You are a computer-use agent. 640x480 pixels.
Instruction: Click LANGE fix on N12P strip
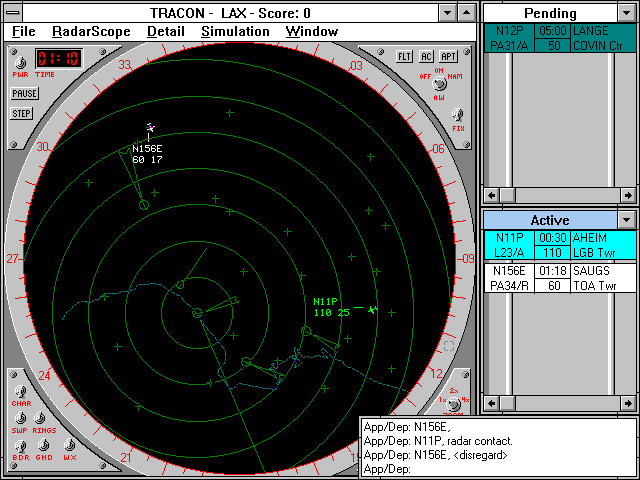(591, 31)
